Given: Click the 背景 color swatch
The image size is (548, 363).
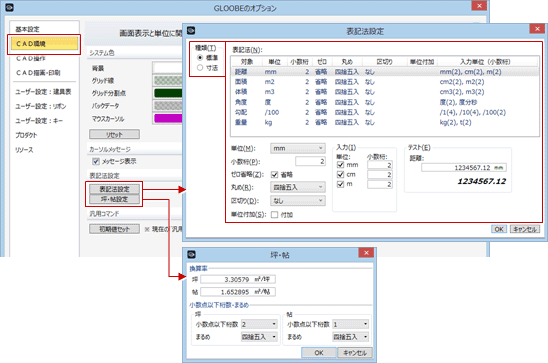Looking at the screenshot, I should [x=168, y=68].
